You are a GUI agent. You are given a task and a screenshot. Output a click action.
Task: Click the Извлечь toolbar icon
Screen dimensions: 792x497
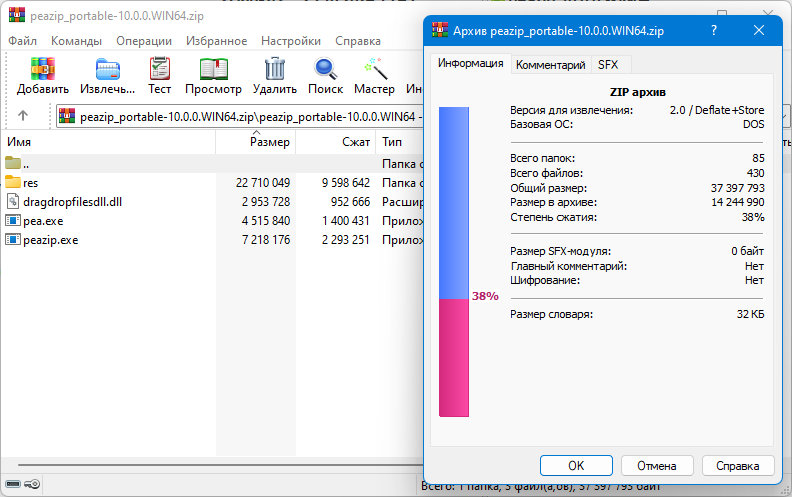tap(108, 69)
